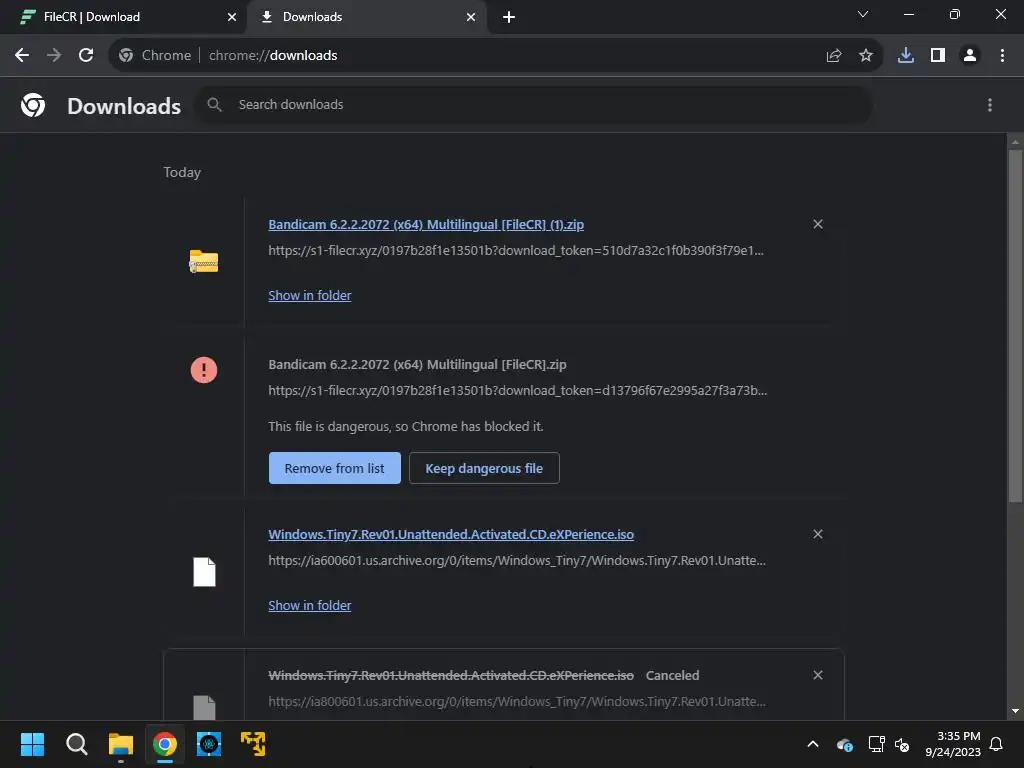This screenshot has width=1024, height=768.
Task: Remove Bandicam (1).zip entry from list
Action: [818, 224]
